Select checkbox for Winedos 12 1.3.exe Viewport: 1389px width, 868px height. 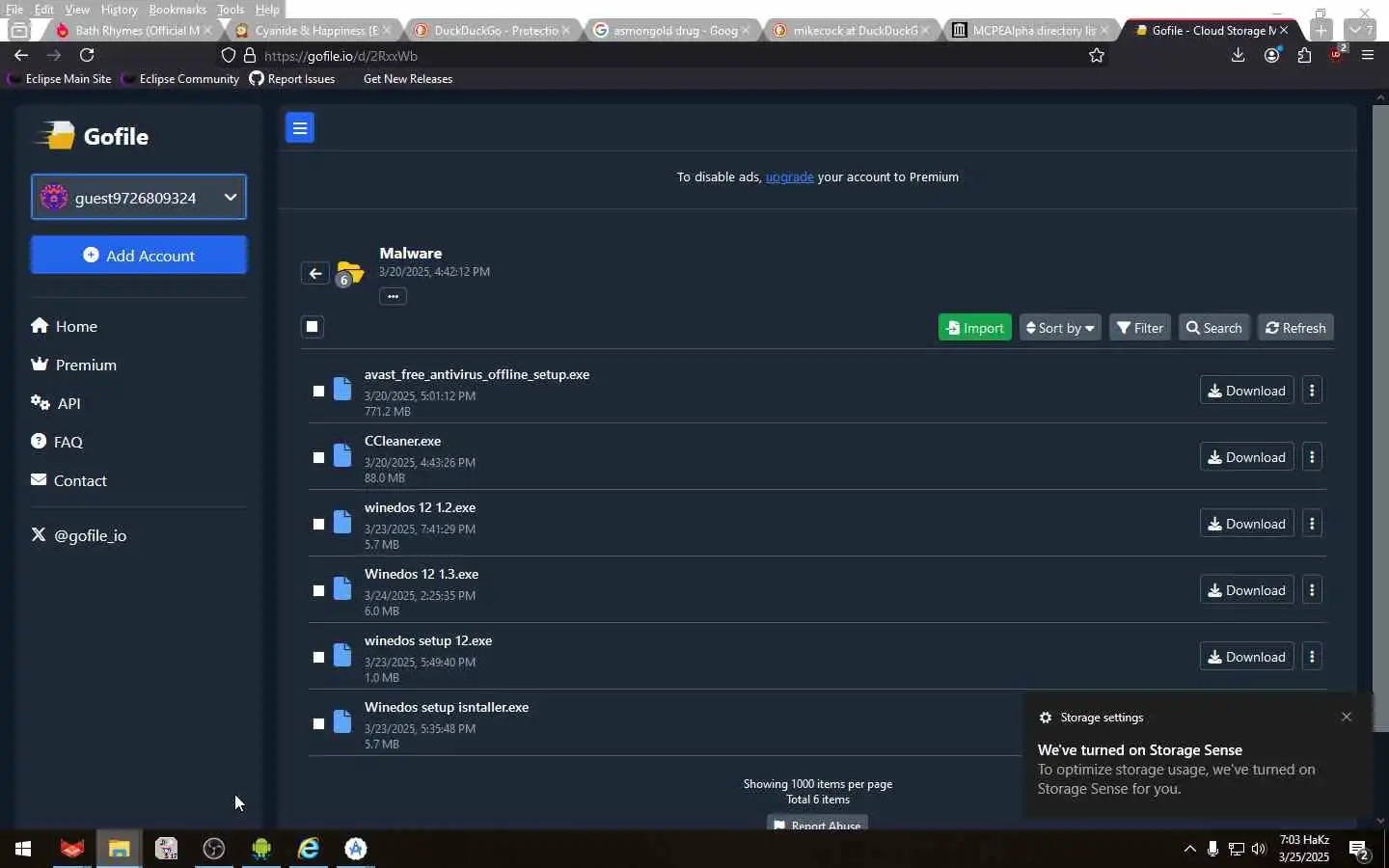click(318, 591)
